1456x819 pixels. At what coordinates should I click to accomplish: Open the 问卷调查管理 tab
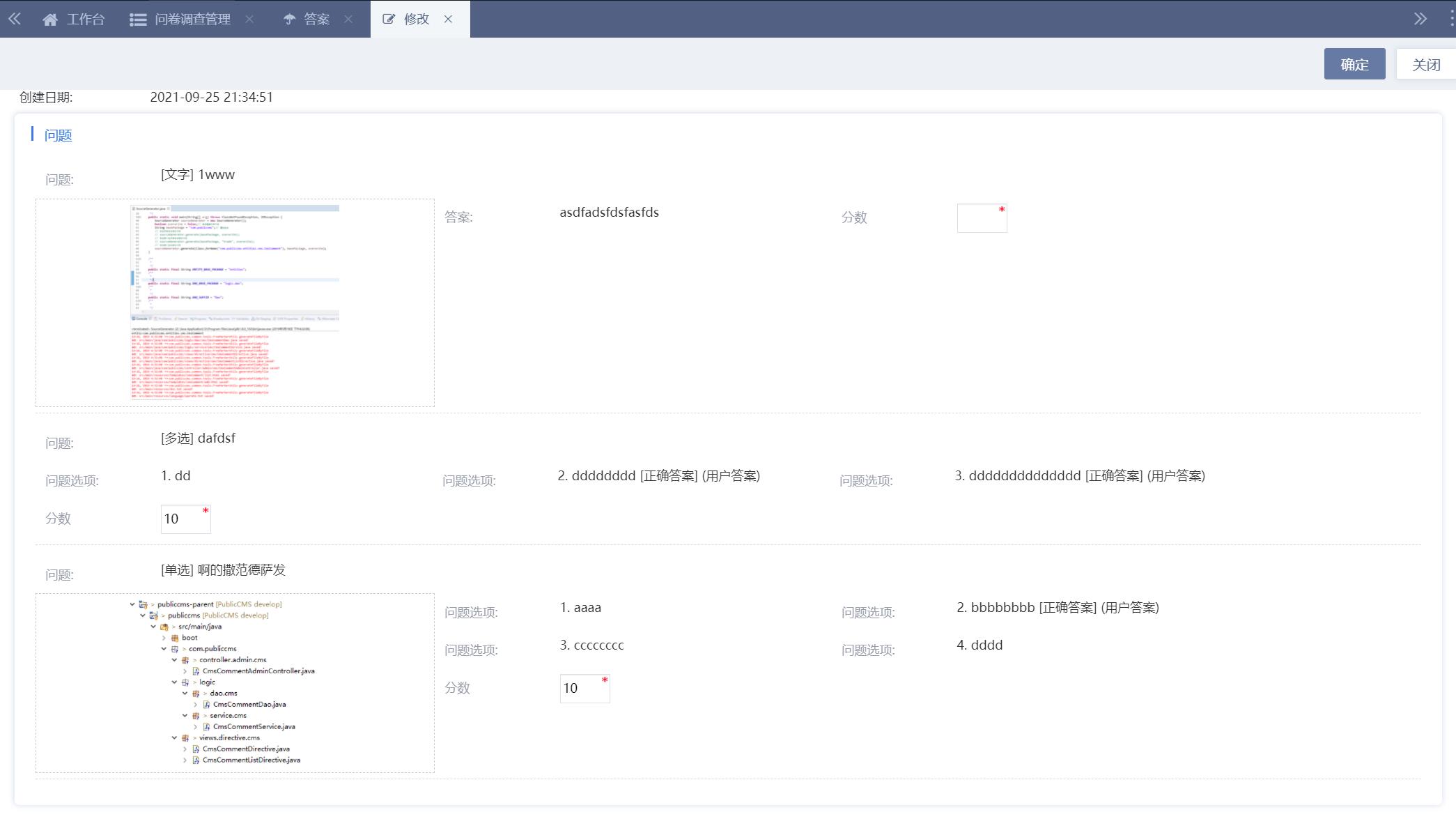pyautogui.click(x=192, y=20)
